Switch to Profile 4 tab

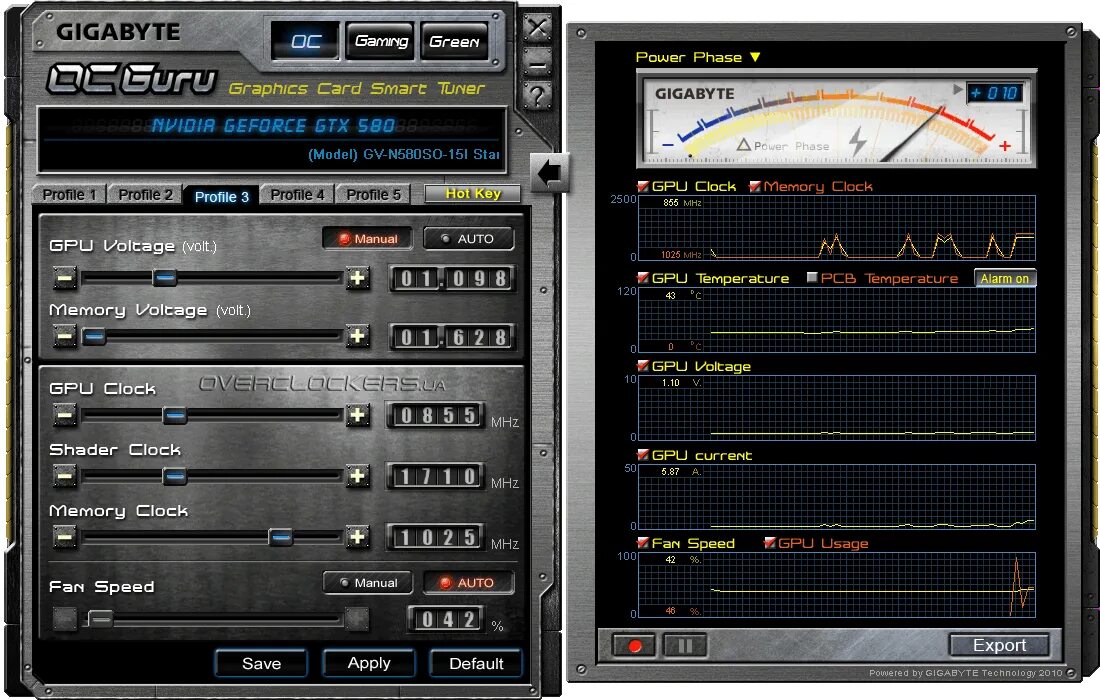(x=297, y=194)
